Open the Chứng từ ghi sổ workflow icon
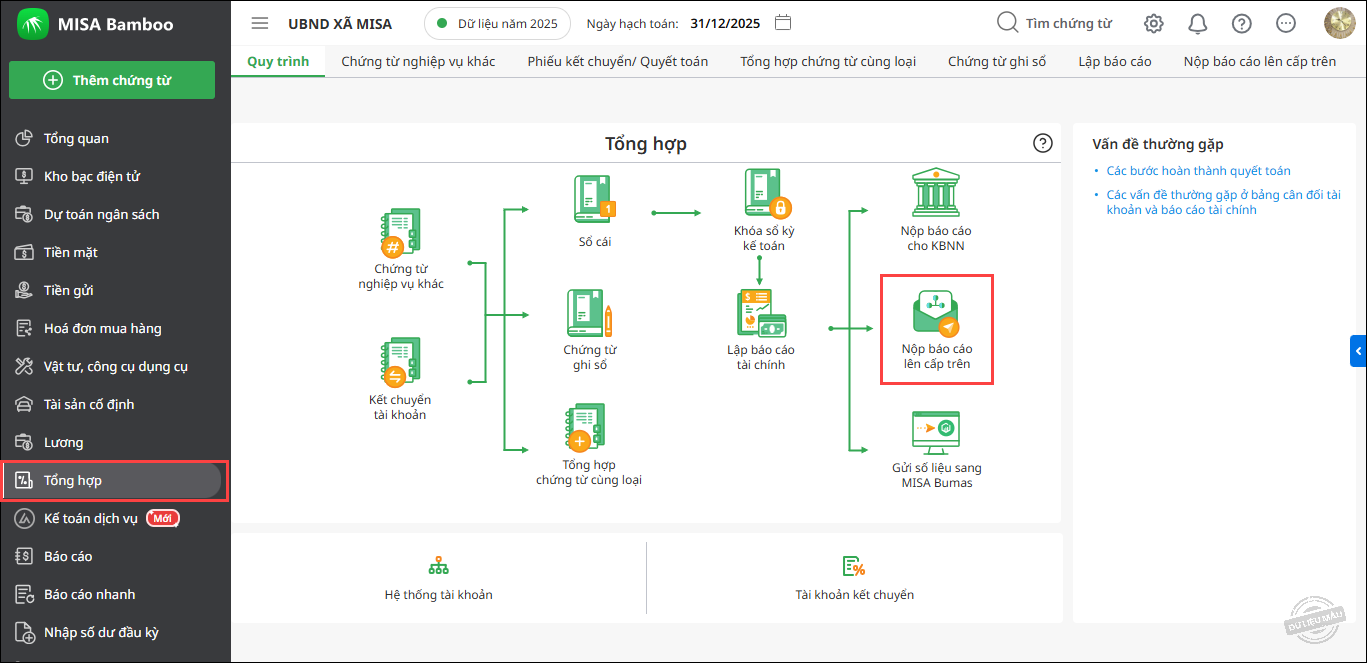1367x663 pixels. click(590, 313)
